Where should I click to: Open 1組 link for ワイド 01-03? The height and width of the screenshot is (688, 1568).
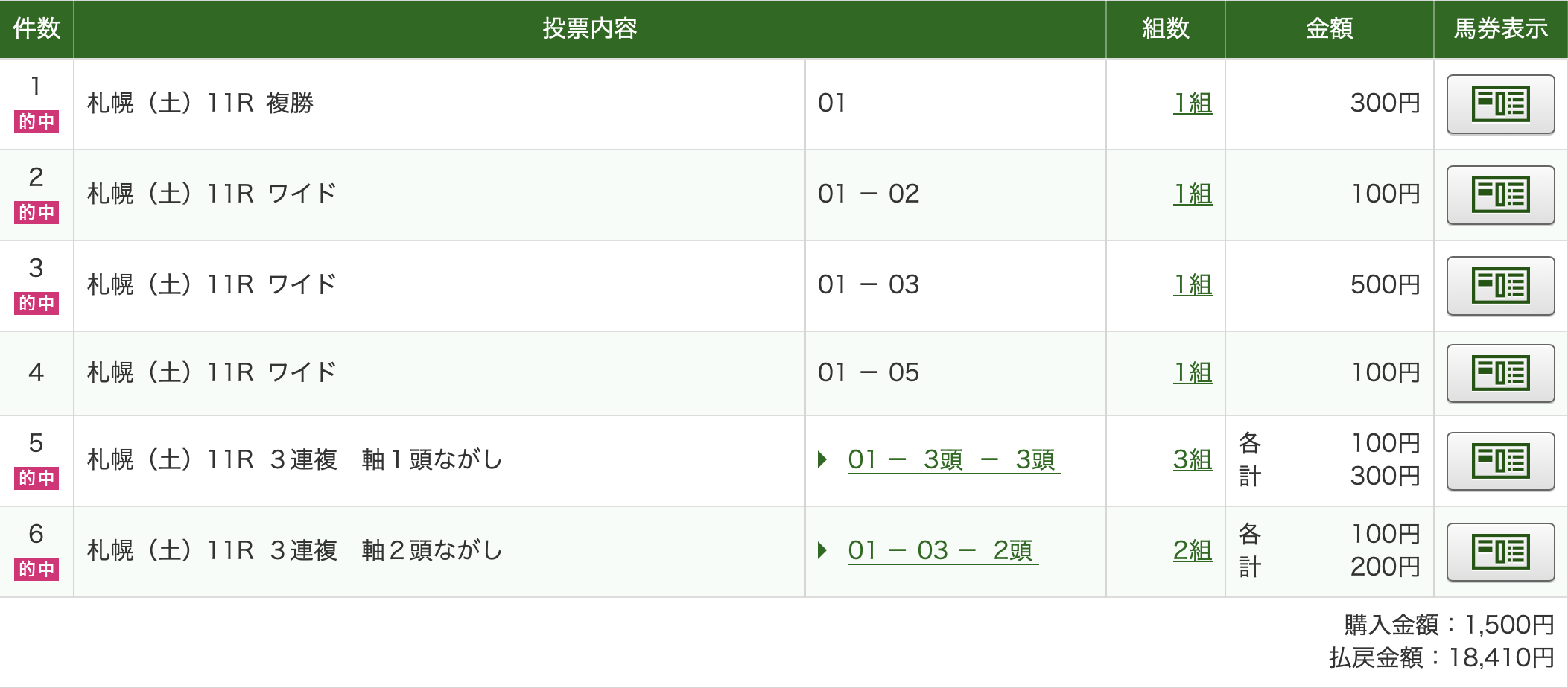pos(1193,284)
